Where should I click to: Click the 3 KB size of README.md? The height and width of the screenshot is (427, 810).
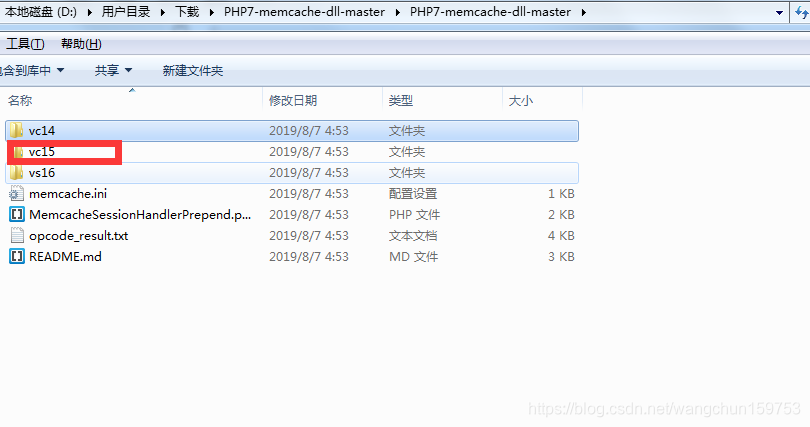[x=561, y=257]
